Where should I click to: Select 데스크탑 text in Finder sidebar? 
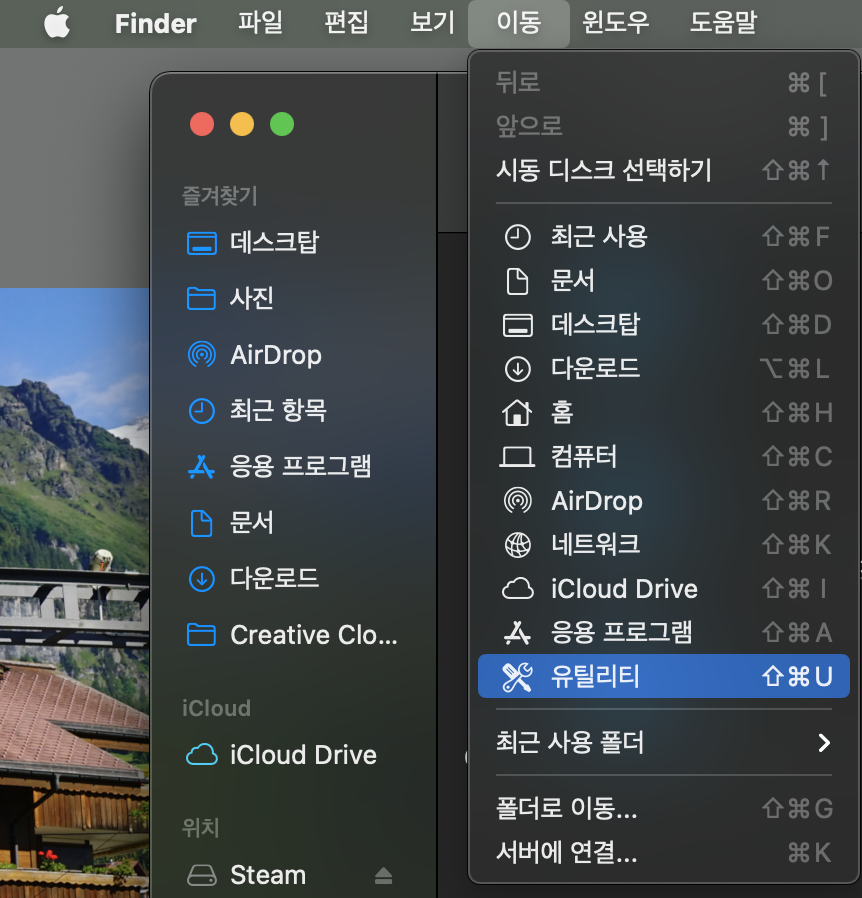(x=274, y=243)
